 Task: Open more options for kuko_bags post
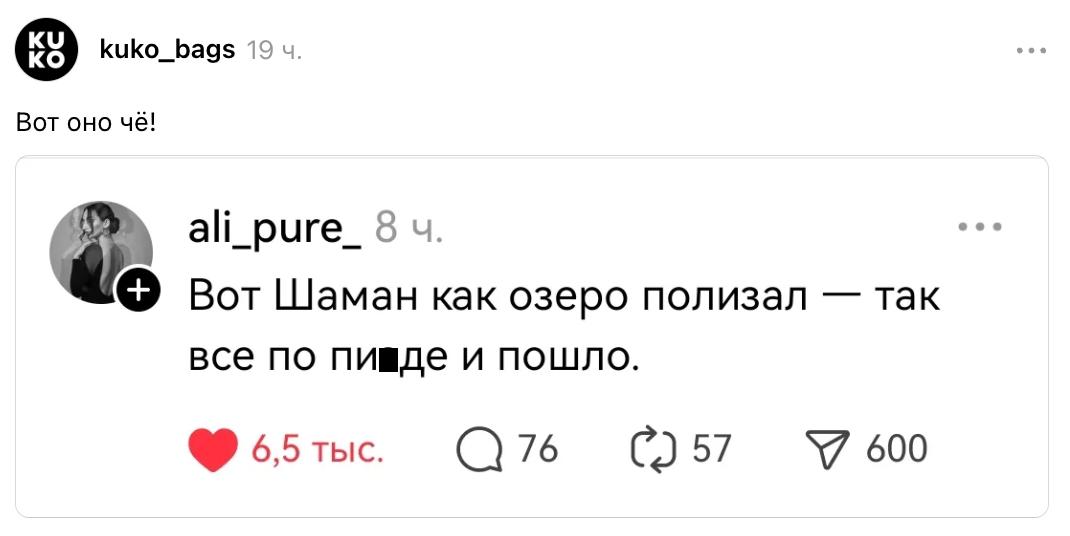coord(1030,50)
